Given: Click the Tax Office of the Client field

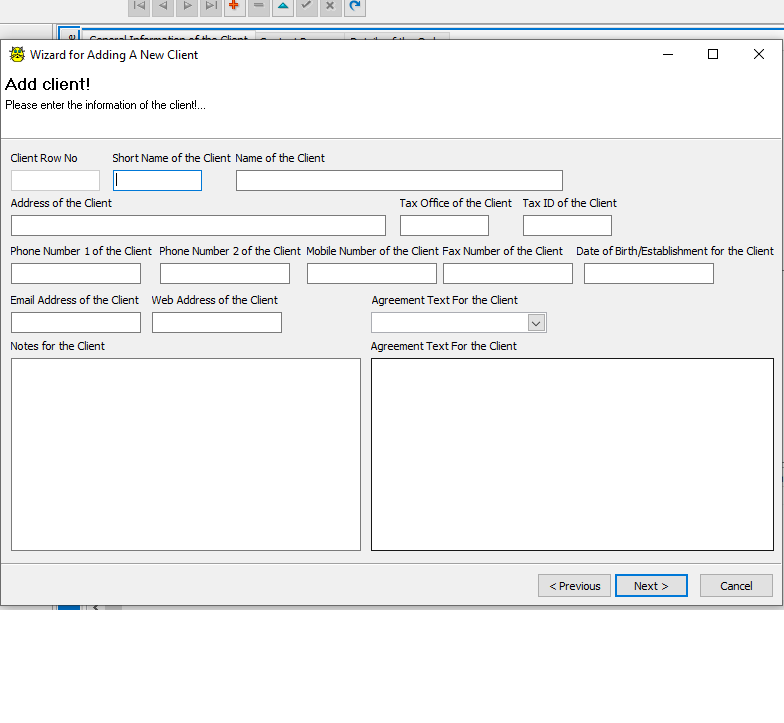Looking at the screenshot, I should click(444, 226).
